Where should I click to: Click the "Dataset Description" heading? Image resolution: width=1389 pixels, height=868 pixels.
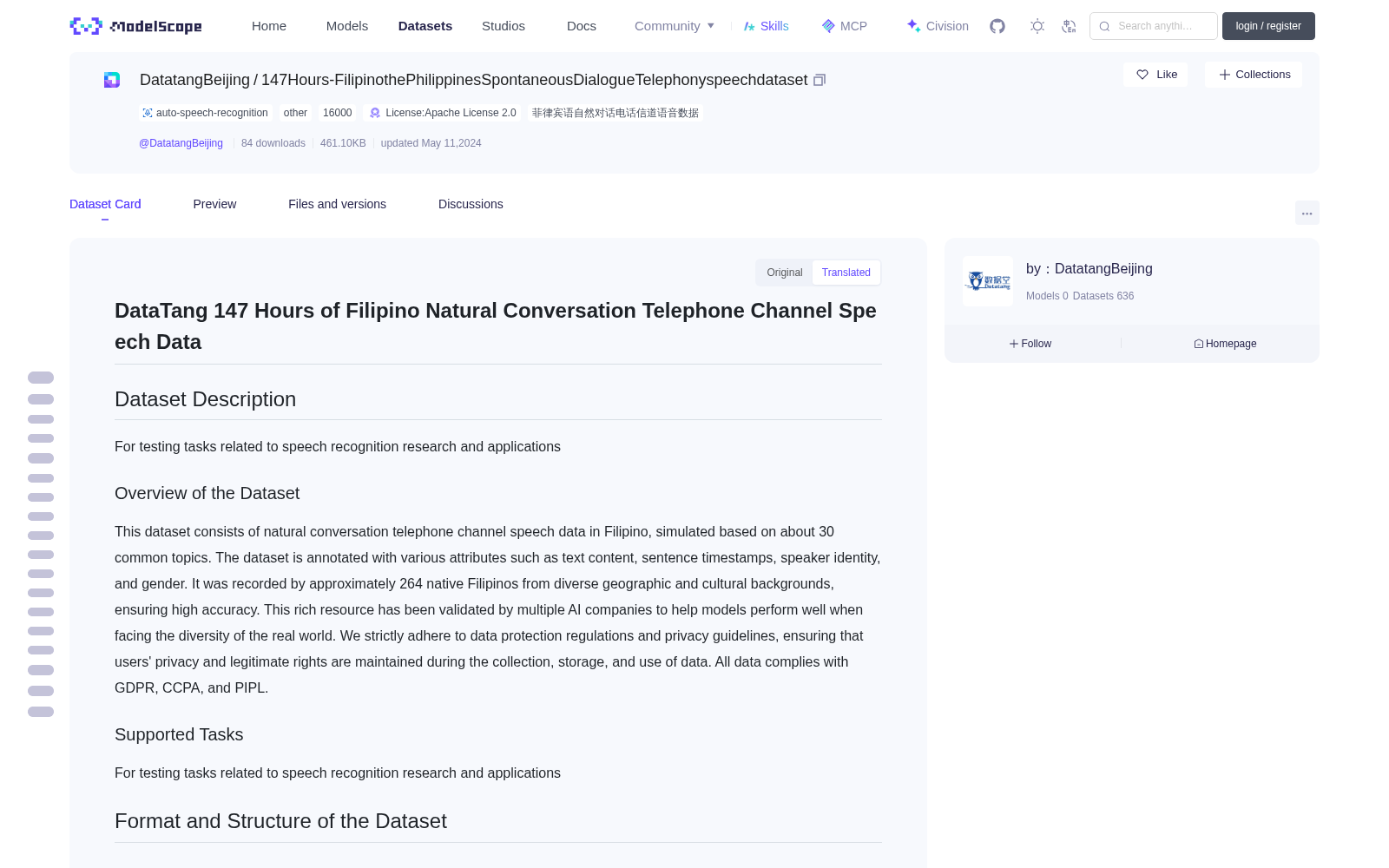click(x=205, y=399)
